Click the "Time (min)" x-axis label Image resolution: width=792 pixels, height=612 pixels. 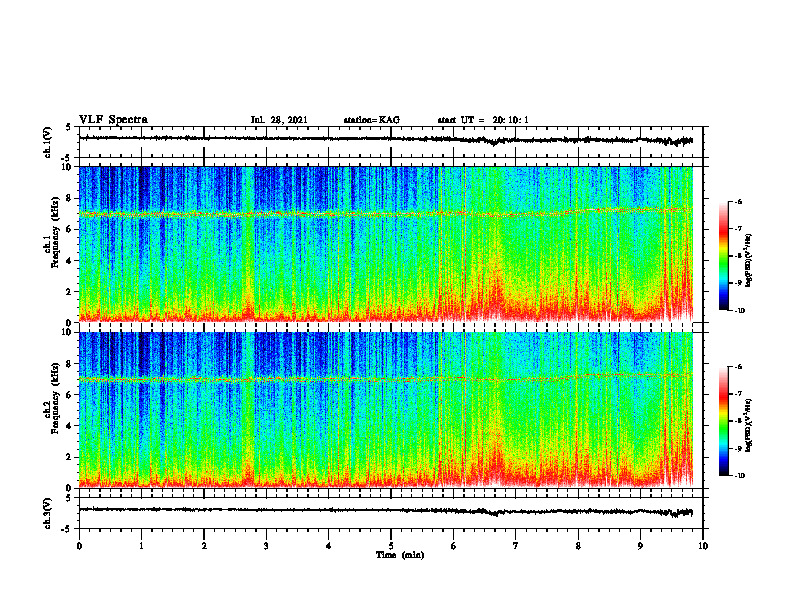[400, 555]
